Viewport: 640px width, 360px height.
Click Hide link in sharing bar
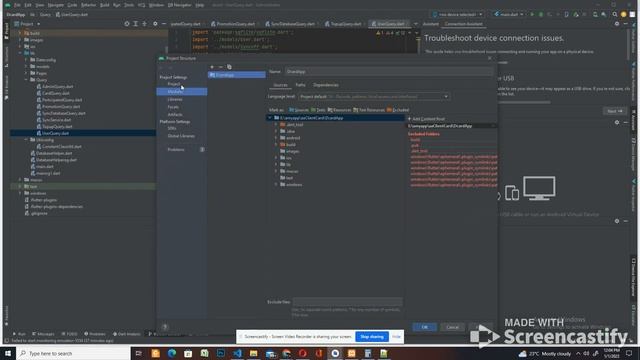click(x=396, y=337)
